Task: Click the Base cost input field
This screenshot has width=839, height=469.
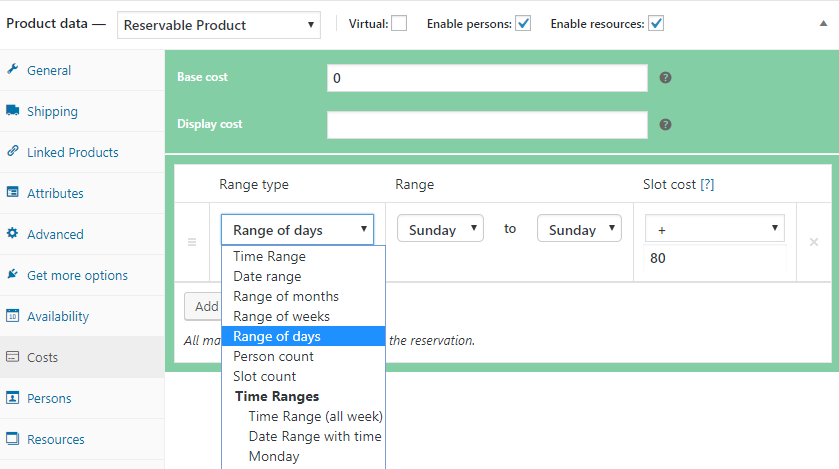Action: point(487,78)
